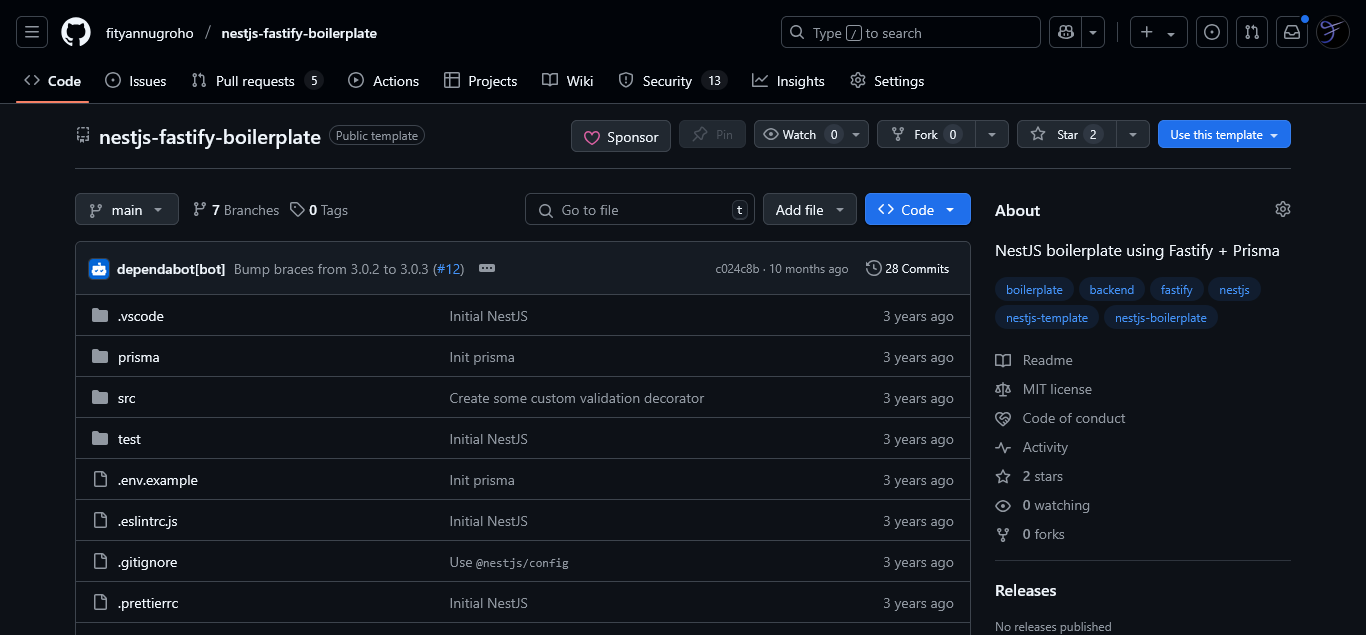The height and width of the screenshot is (635, 1366).
Task: Edit repository details gear icon
Action: [1283, 209]
